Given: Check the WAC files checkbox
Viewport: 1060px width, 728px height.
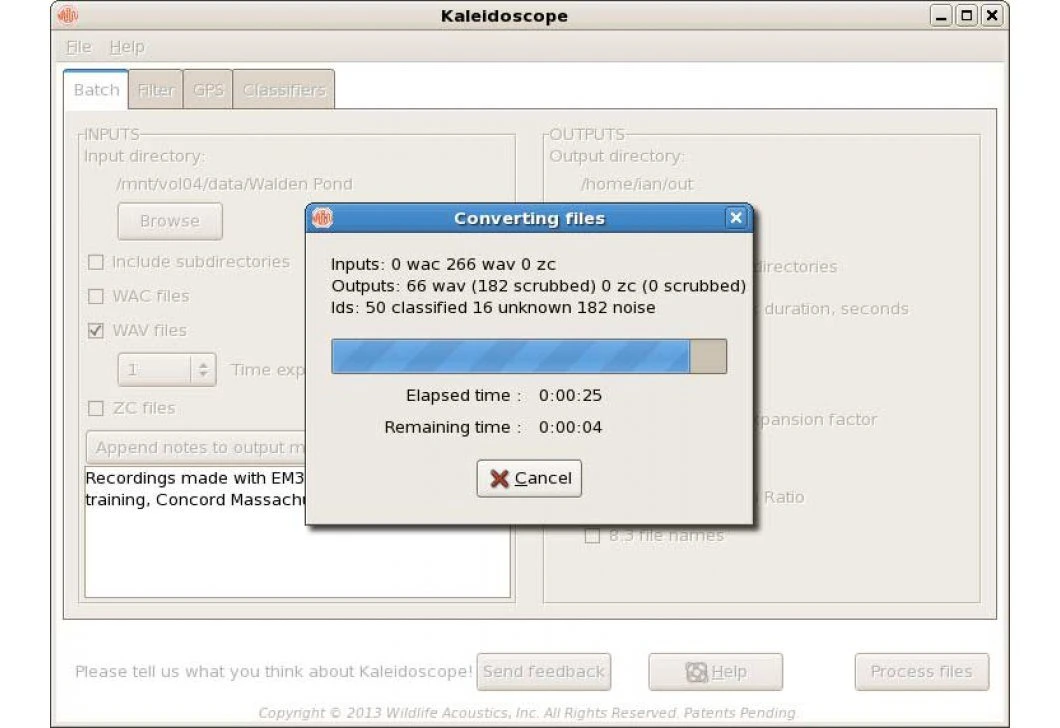Looking at the screenshot, I should pyautogui.click(x=96, y=296).
